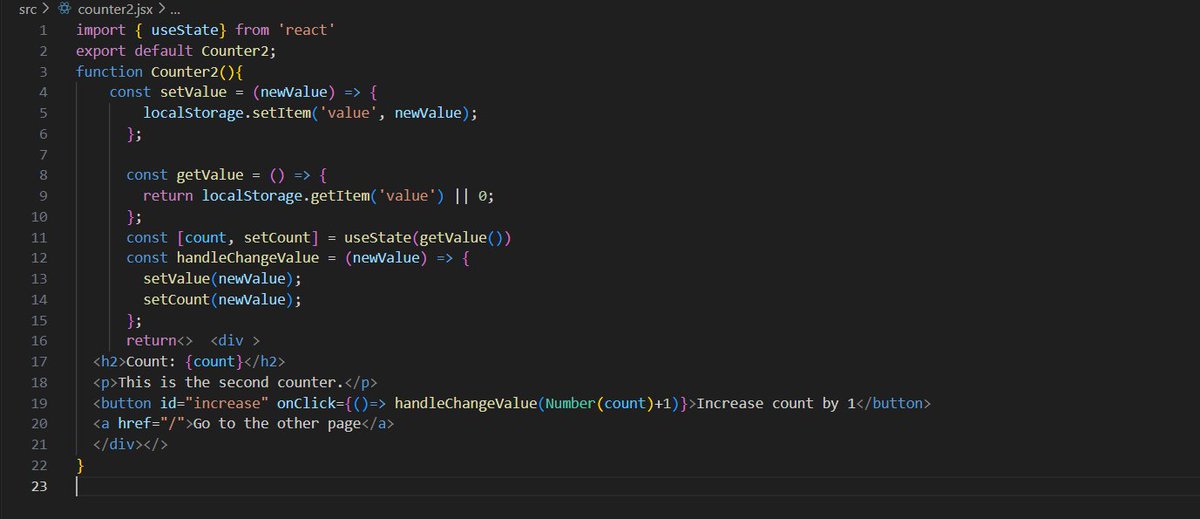The height and width of the screenshot is (519, 1200).
Task: Click the 'import' keyword on line 1
Action: click(101, 30)
